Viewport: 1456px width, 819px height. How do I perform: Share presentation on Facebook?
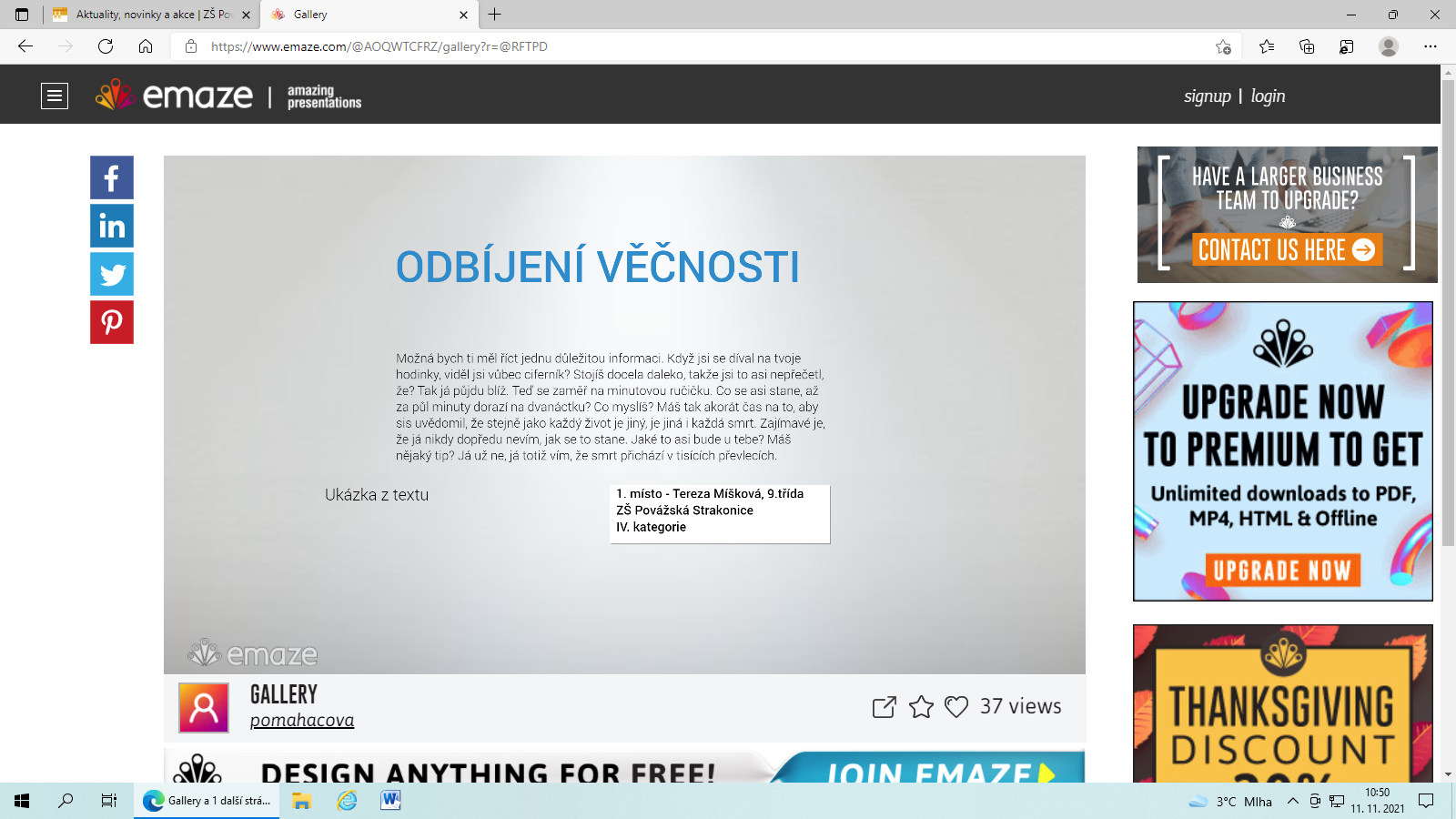pos(112,177)
